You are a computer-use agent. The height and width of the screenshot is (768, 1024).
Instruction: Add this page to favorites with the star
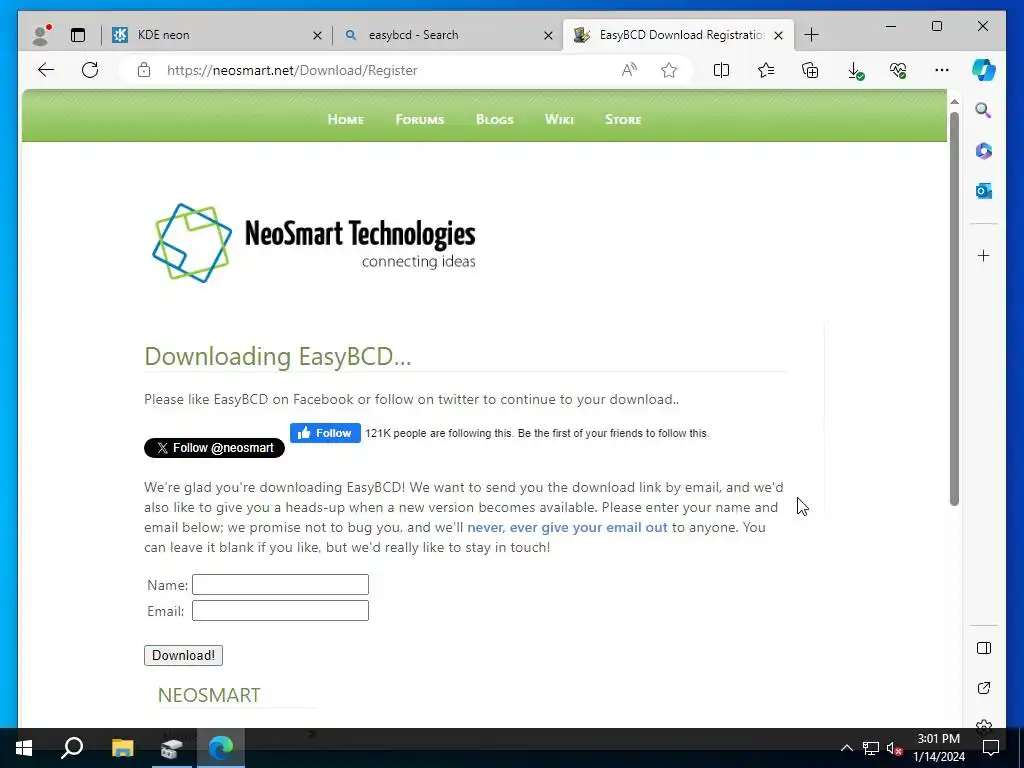tap(669, 70)
